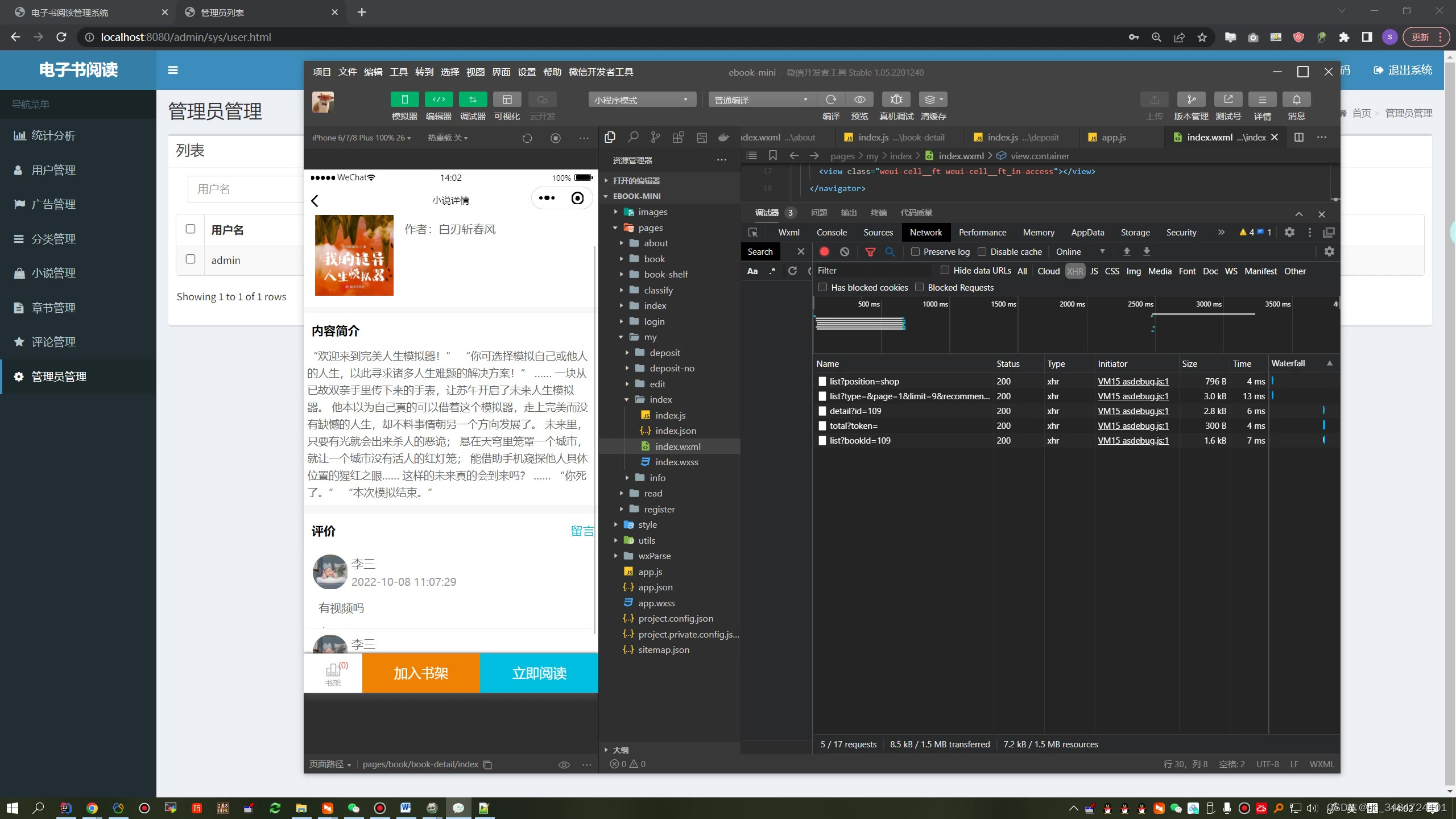Expand the deposit folder in tree
Image resolution: width=1456 pixels, height=819 pixels.
coord(664,353)
